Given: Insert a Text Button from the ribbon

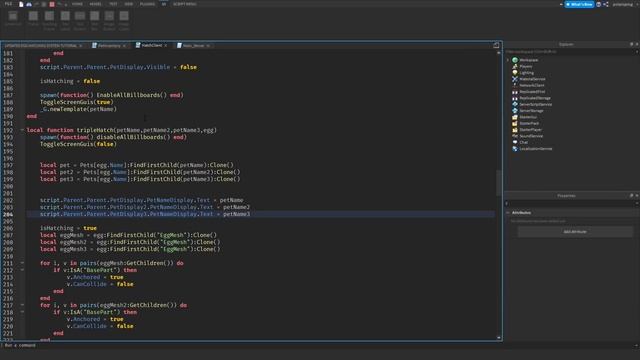Looking at the screenshot, I should (80, 20).
